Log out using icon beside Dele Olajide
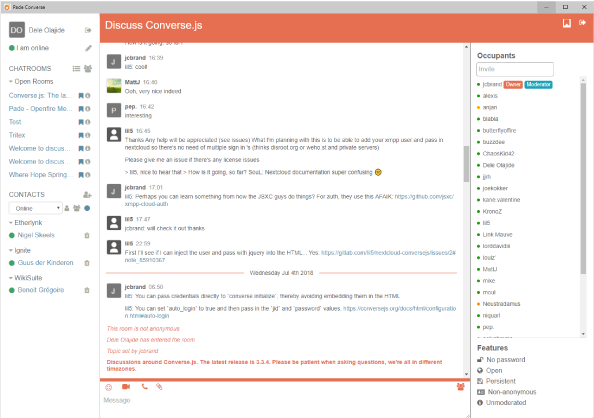This screenshot has height=418, width=594. pos(88,30)
